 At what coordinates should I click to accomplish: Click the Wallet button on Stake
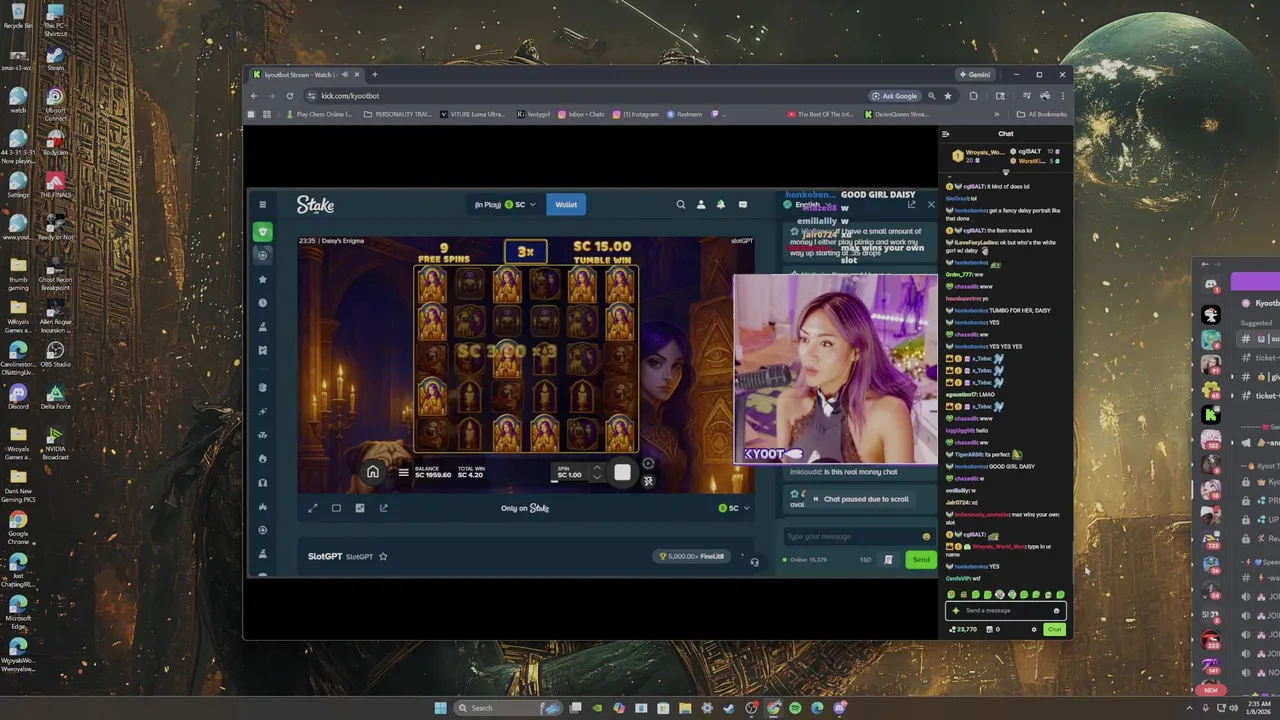566,205
